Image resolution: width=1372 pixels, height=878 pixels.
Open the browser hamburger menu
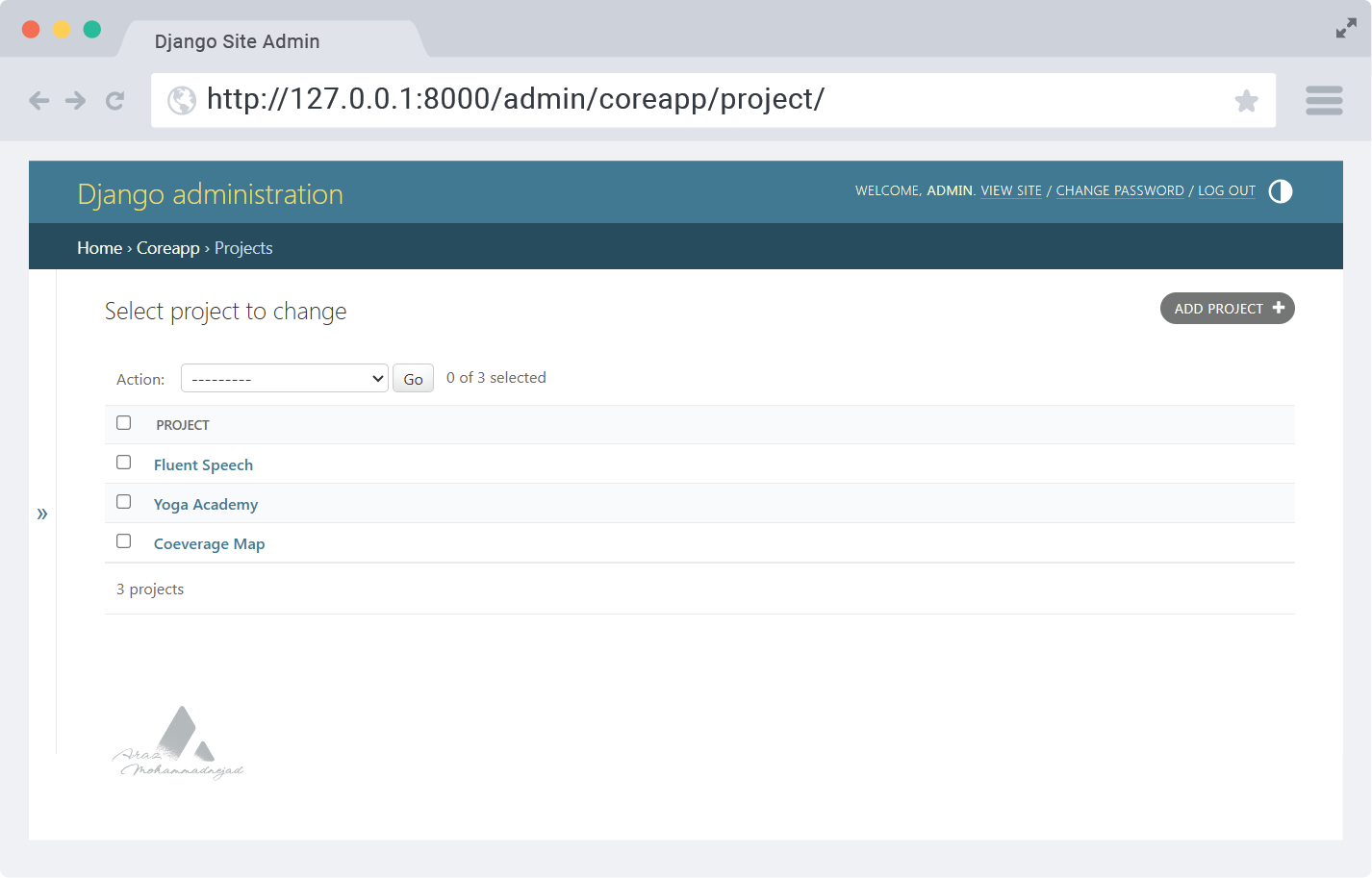pyautogui.click(x=1324, y=100)
